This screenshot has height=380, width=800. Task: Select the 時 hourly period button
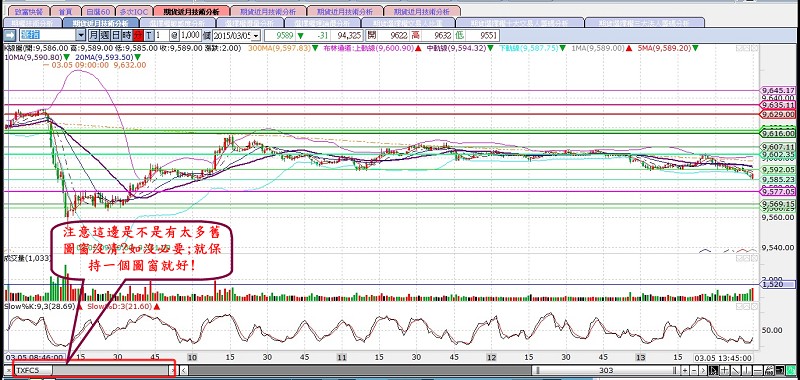tap(127, 35)
